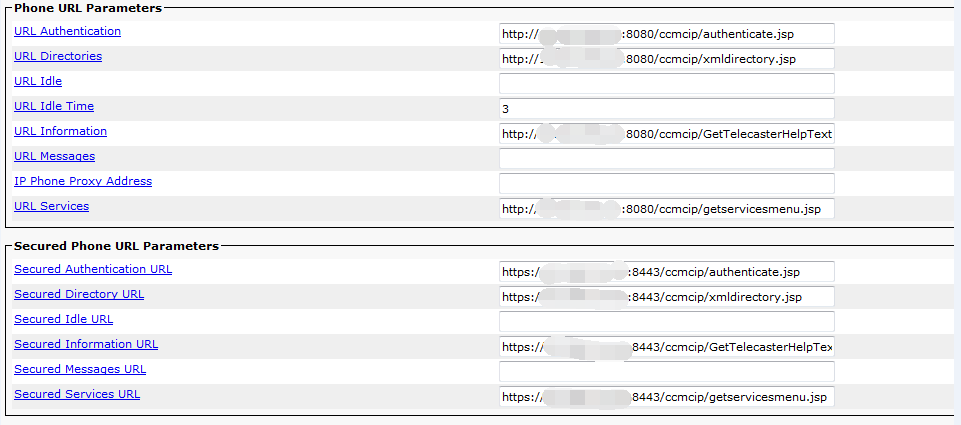This screenshot has width=961, height=425.
Task: Open the Secured Messages URL link
Action: pos(80,370)
